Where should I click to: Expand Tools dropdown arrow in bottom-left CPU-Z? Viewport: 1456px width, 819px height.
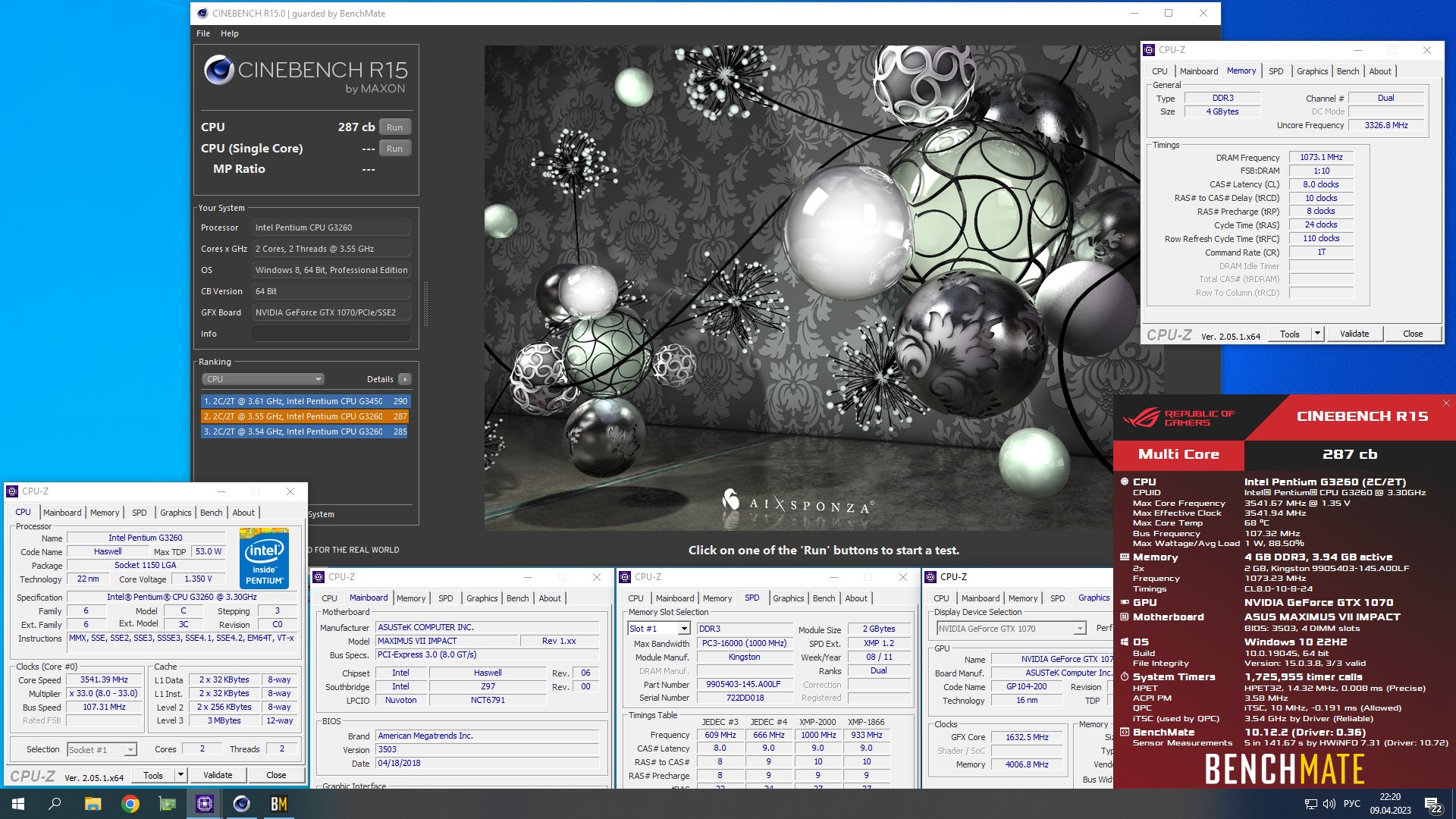[x=180, y=775]
